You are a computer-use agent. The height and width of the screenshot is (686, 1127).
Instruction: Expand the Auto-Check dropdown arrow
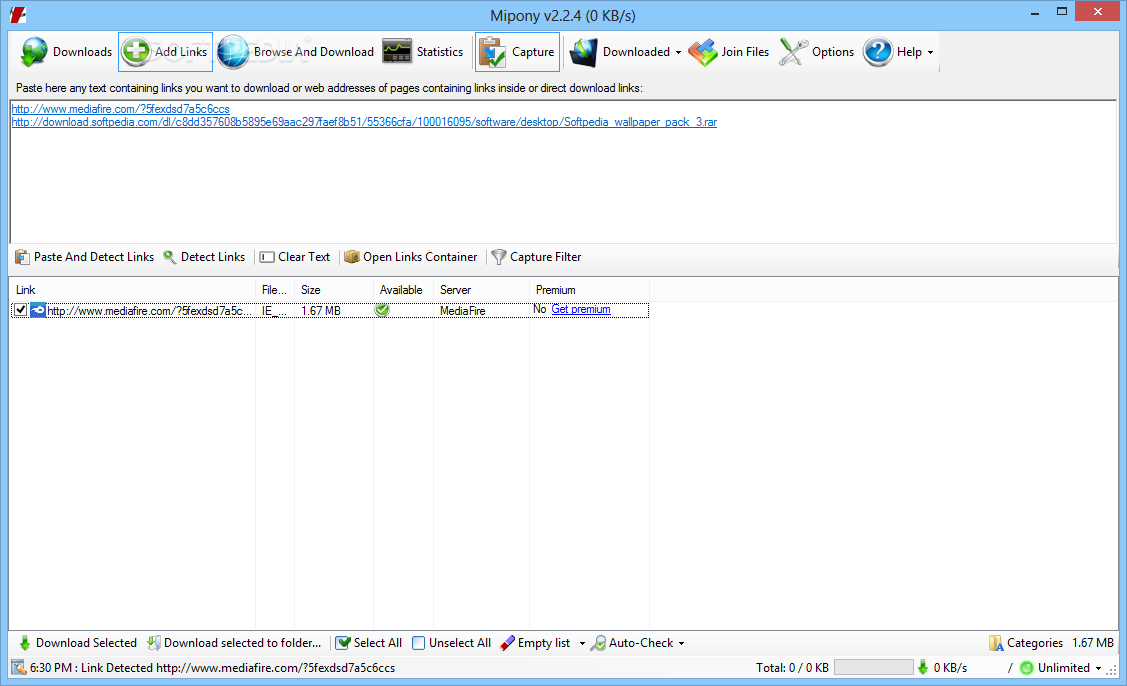681,644
